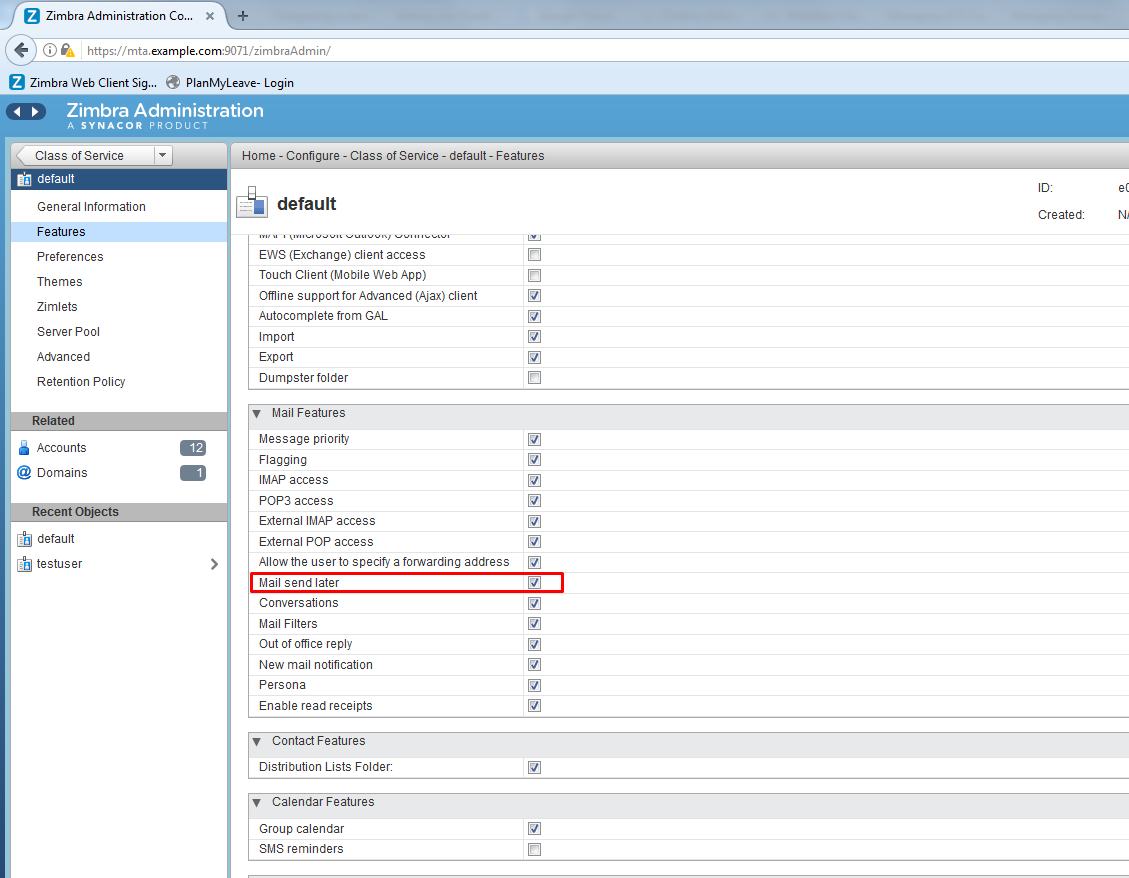1129x878 pixels.
Task: Toggle POP3 access checkbox
Action: [534, 501]
